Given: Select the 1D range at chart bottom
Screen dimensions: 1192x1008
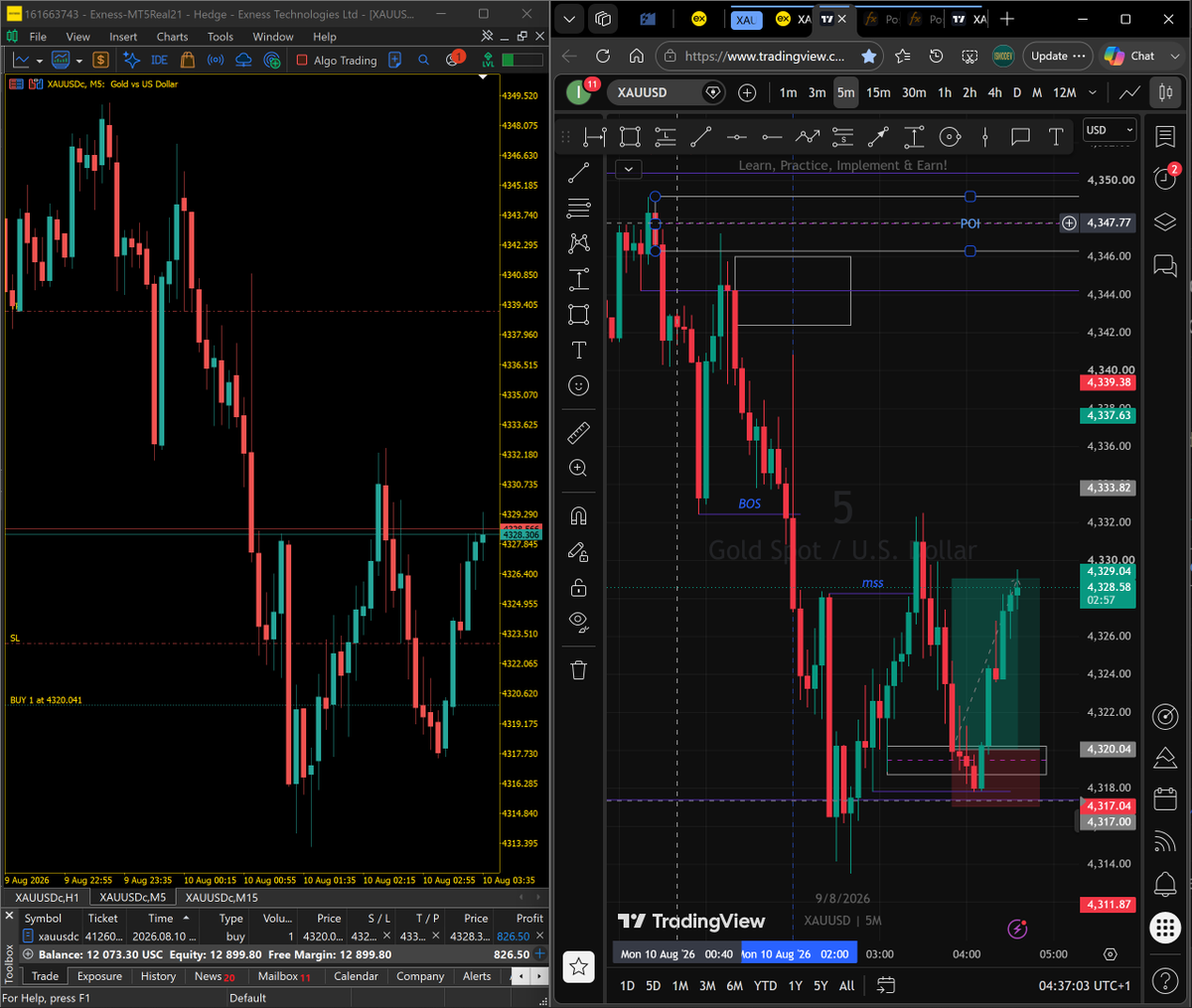Looking at the screenshot, I should (627, 985).
